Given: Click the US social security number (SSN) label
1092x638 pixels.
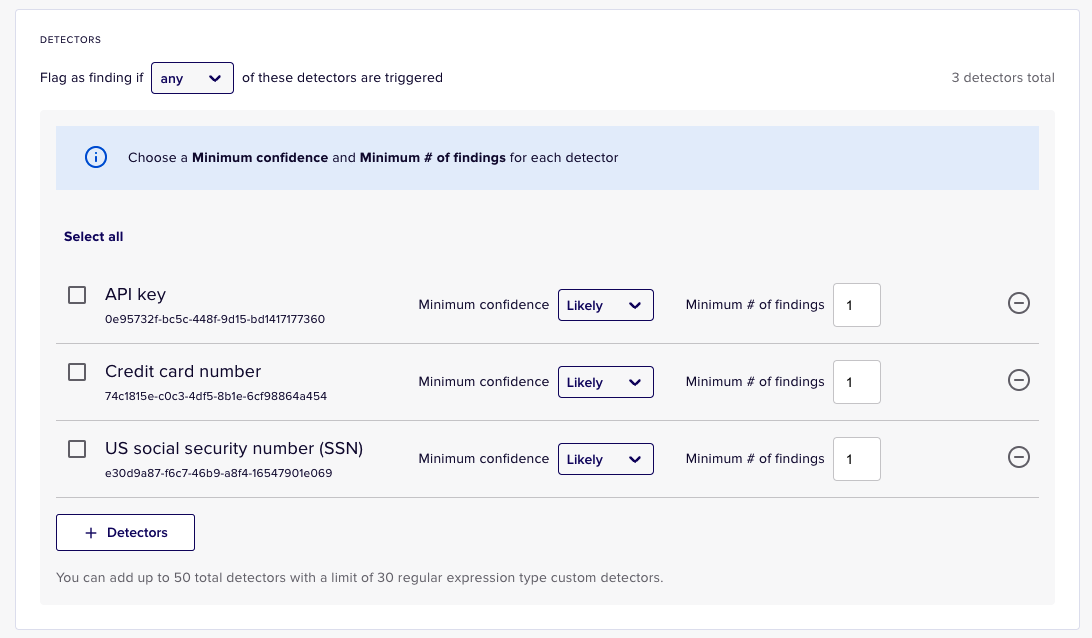Looking at the screenshot, I should point(233,449).
